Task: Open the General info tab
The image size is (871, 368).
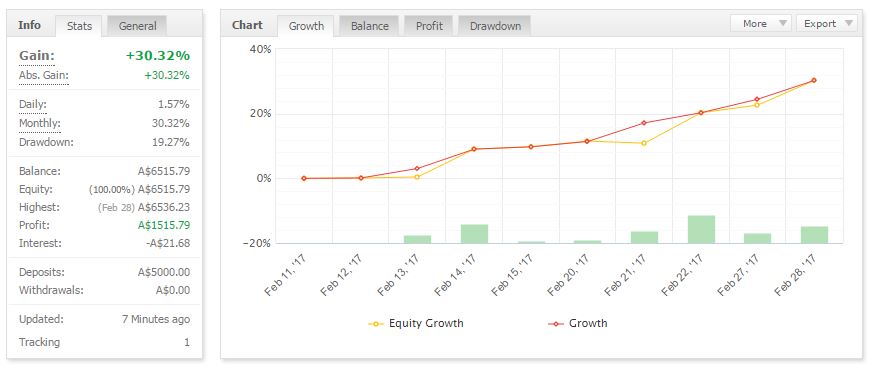Action: click(137, 26)
